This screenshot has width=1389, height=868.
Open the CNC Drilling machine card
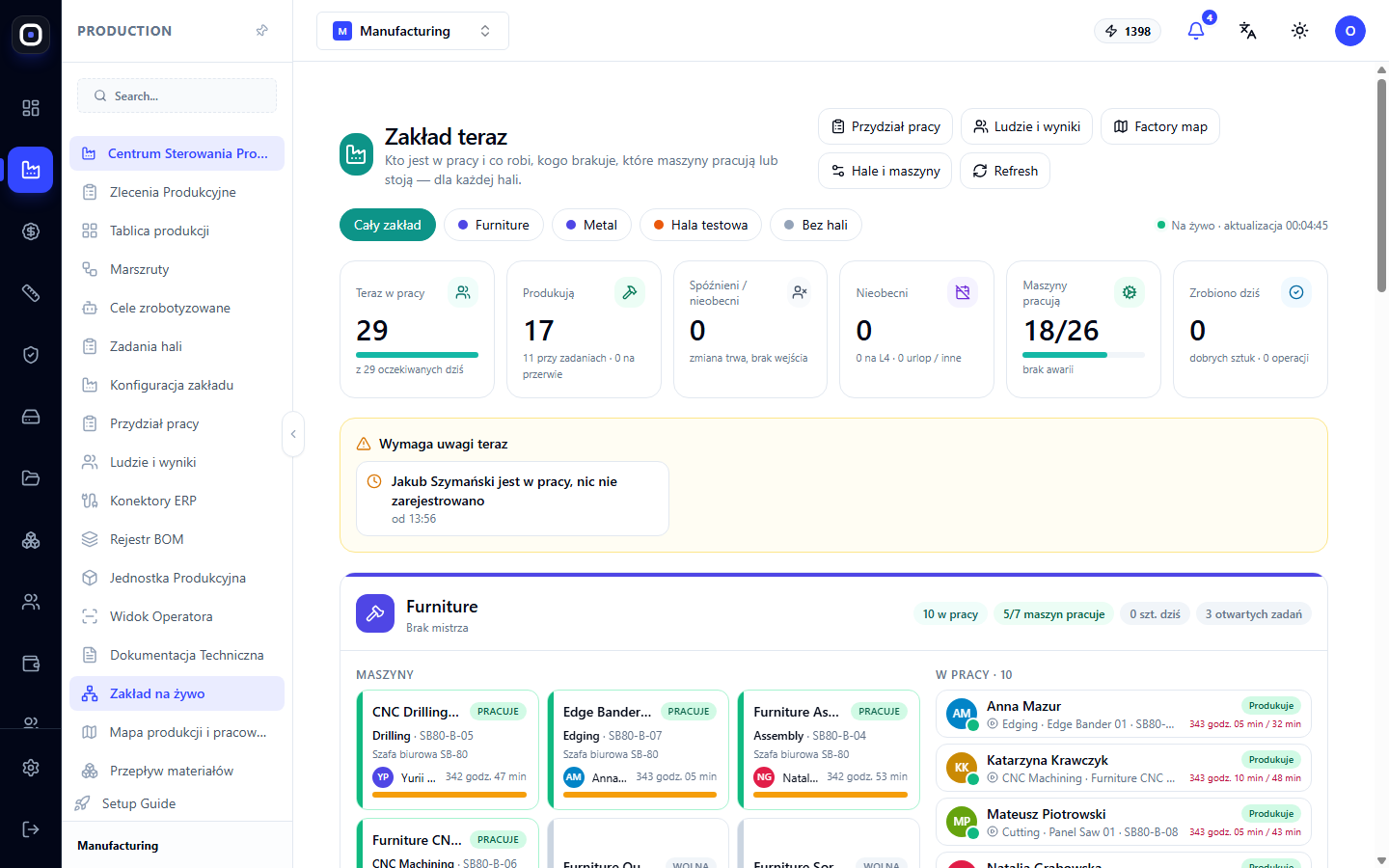[x=448, y=749]
